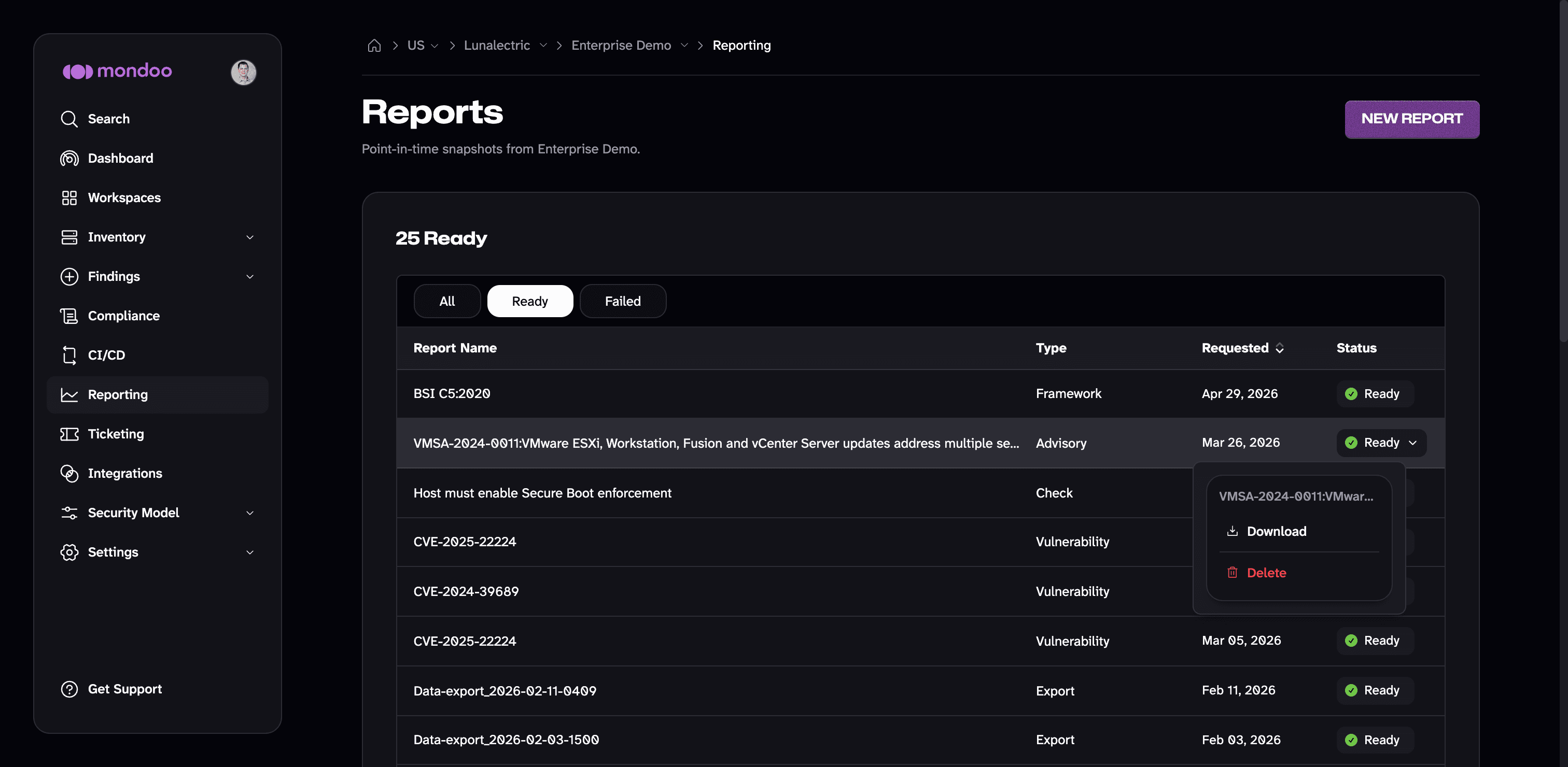This screenshot has width=1568, height=767.
Task: Click the Status column header
Action: 1356,348
